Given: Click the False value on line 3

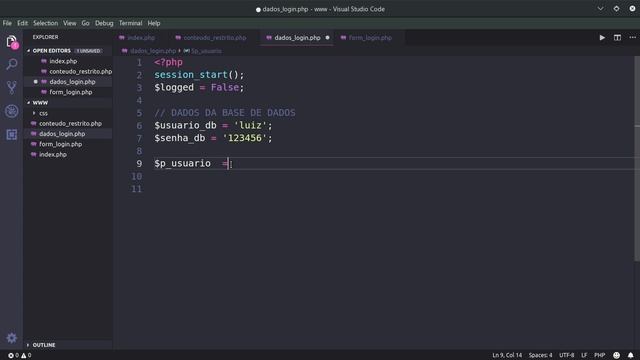Looking at the screenshot, I should (x=224, y=88).
